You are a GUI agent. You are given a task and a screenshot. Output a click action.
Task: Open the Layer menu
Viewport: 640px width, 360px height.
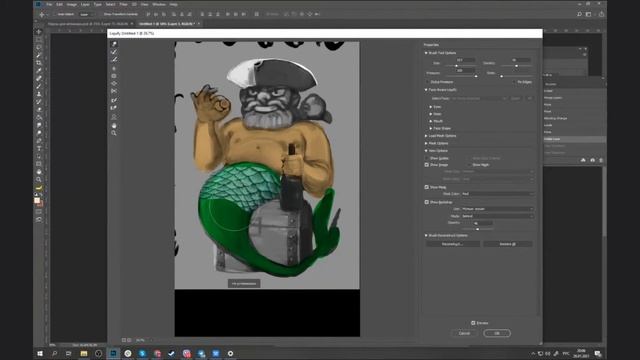85,4
